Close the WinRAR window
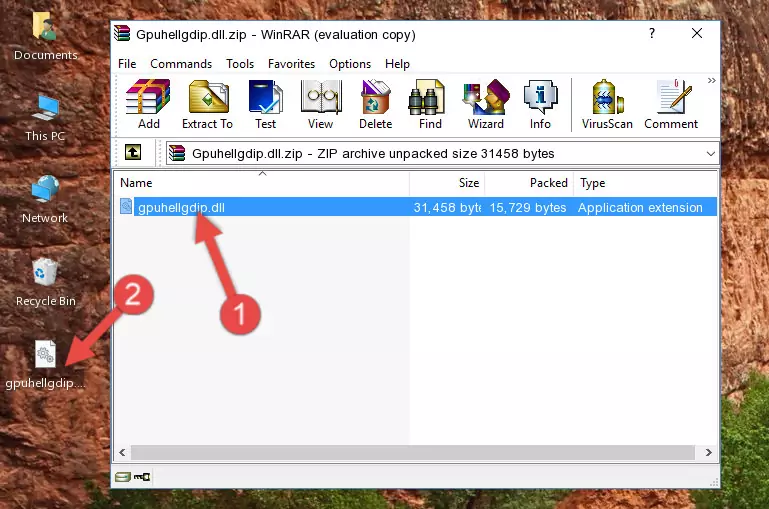This screenshot has height=509, width=769. point(697,33)
